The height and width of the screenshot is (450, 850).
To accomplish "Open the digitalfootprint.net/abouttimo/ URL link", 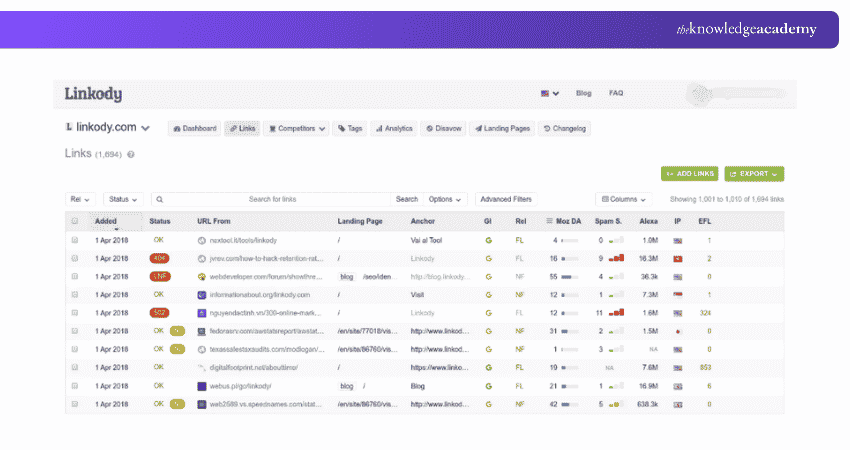I will tap(254, 368).
